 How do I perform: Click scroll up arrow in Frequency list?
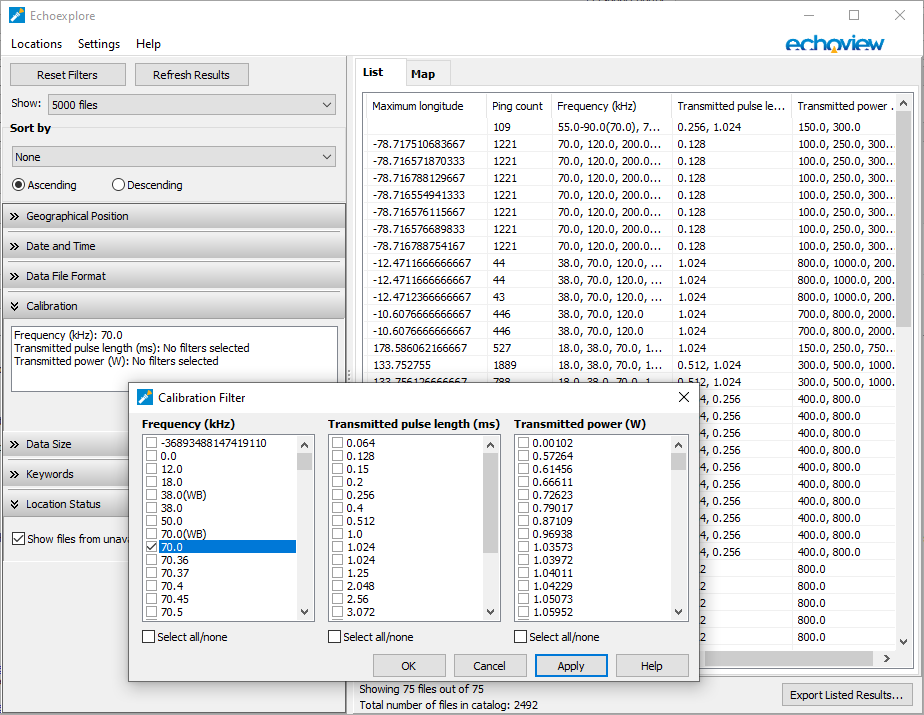tap(304, 445)
